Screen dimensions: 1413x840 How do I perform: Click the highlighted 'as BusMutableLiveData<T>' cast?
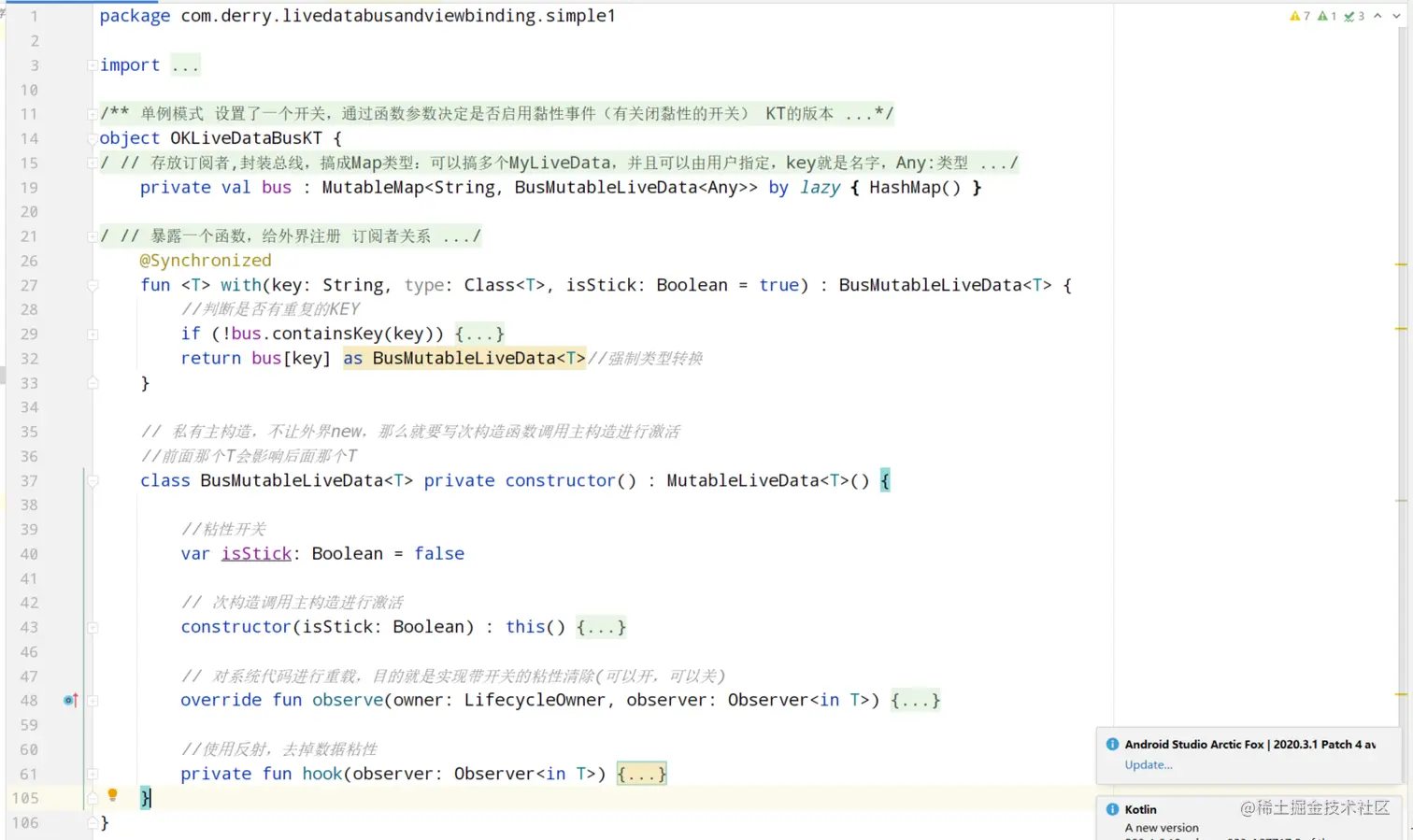(x=464, y=358)
